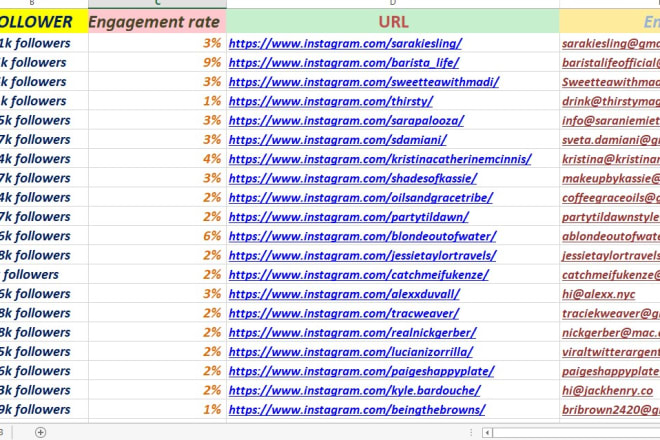Viewport: 660px width, 440px height.
Task: Click the partytildawnstyle email cell
Action: [x=611, y=217]
